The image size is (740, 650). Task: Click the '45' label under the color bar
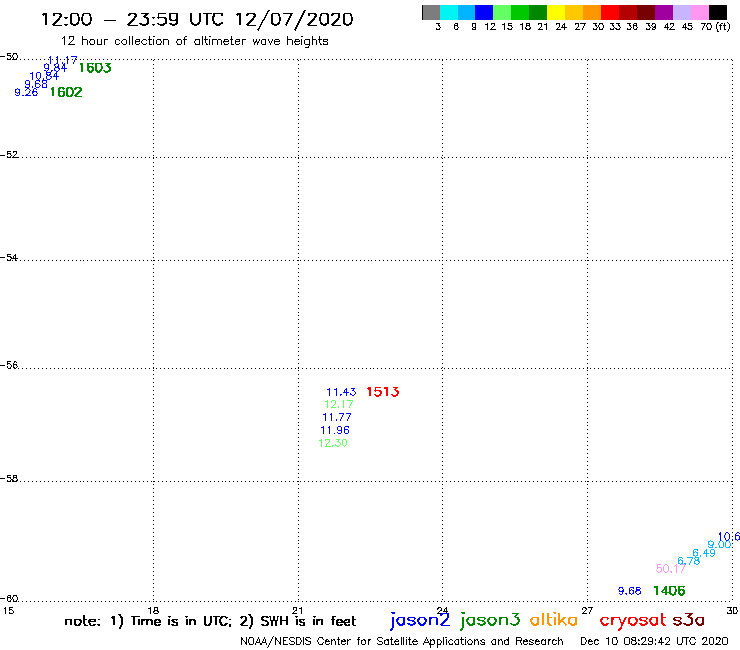[x=687, y=27]
